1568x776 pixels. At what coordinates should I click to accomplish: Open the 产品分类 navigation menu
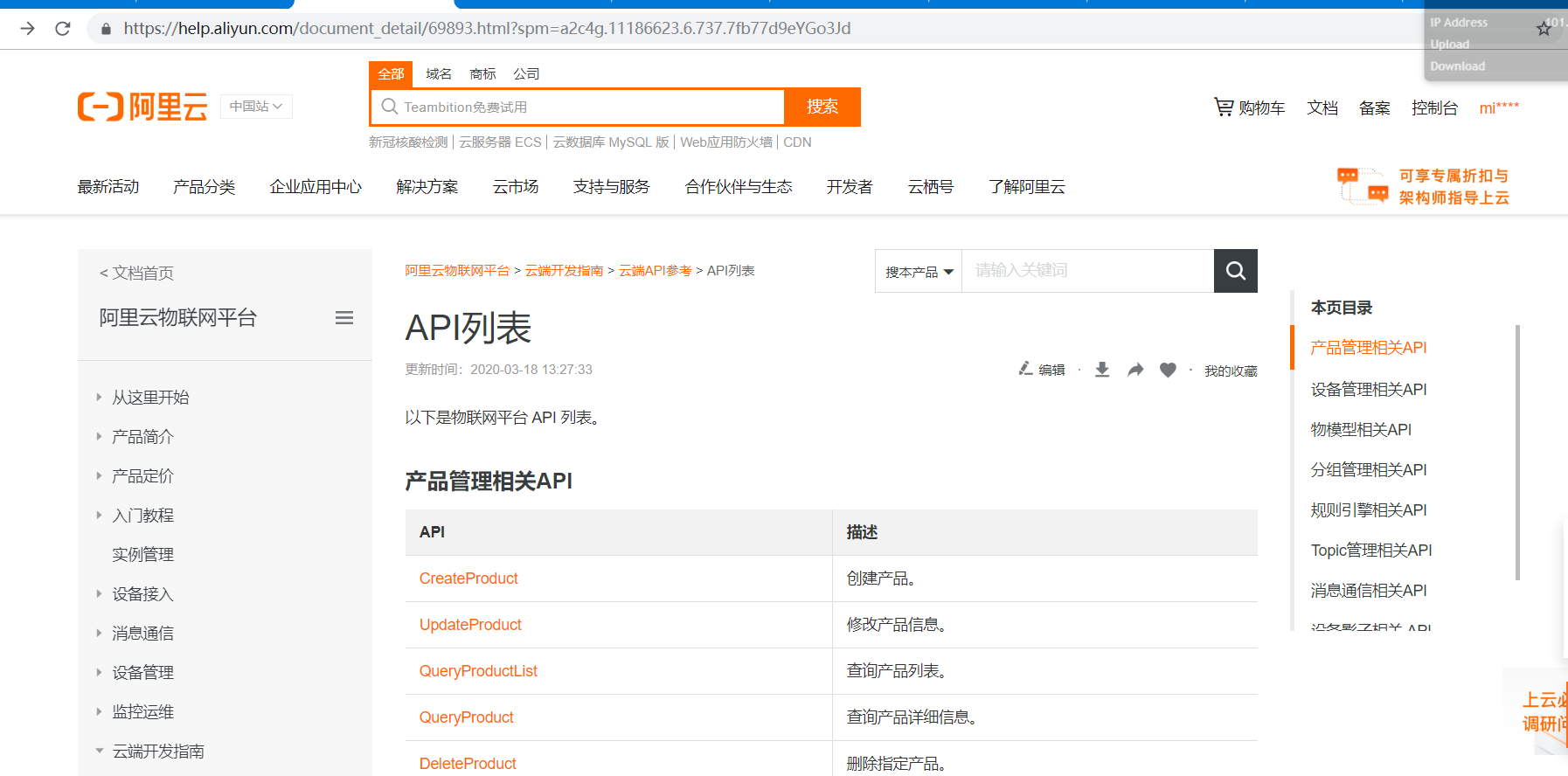tap(204, 187)
